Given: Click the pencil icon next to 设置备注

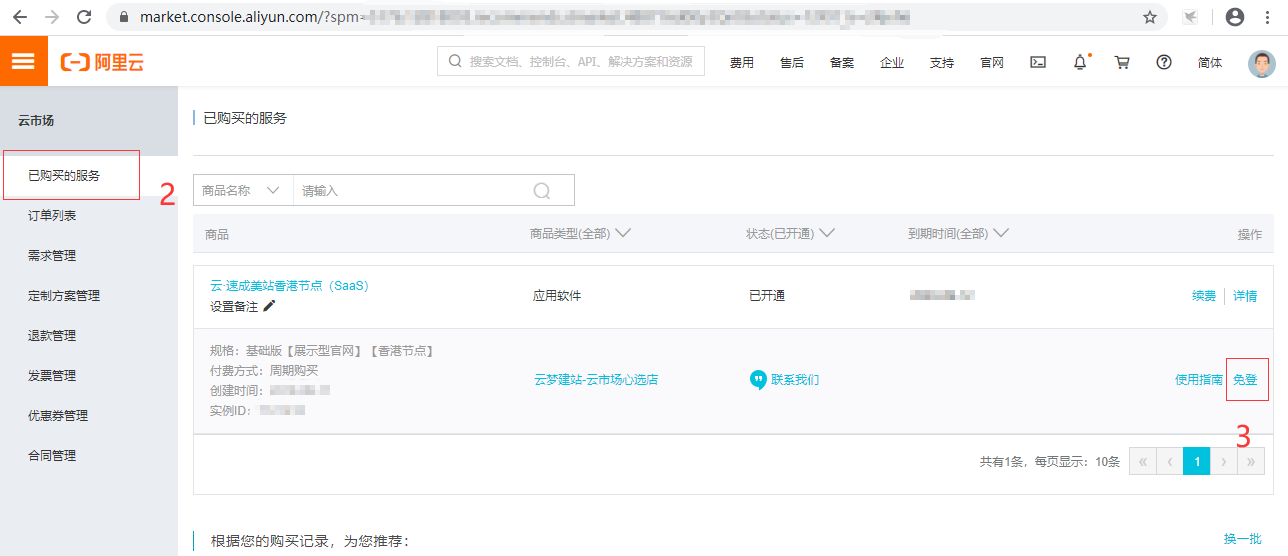Looking at the screenshot, I should [x=269, y=306].
